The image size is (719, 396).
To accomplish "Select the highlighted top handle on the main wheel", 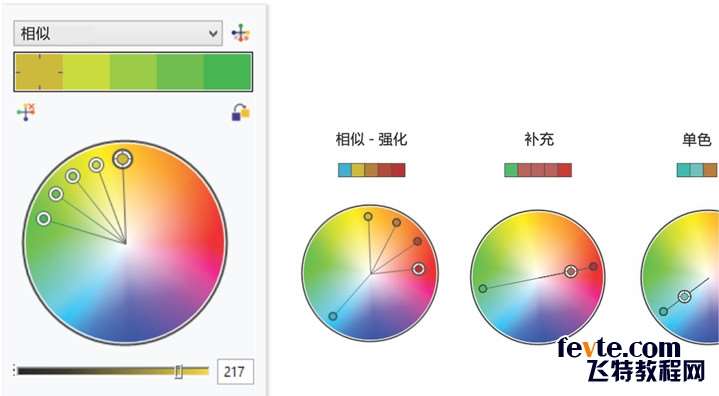I will 122,159.
